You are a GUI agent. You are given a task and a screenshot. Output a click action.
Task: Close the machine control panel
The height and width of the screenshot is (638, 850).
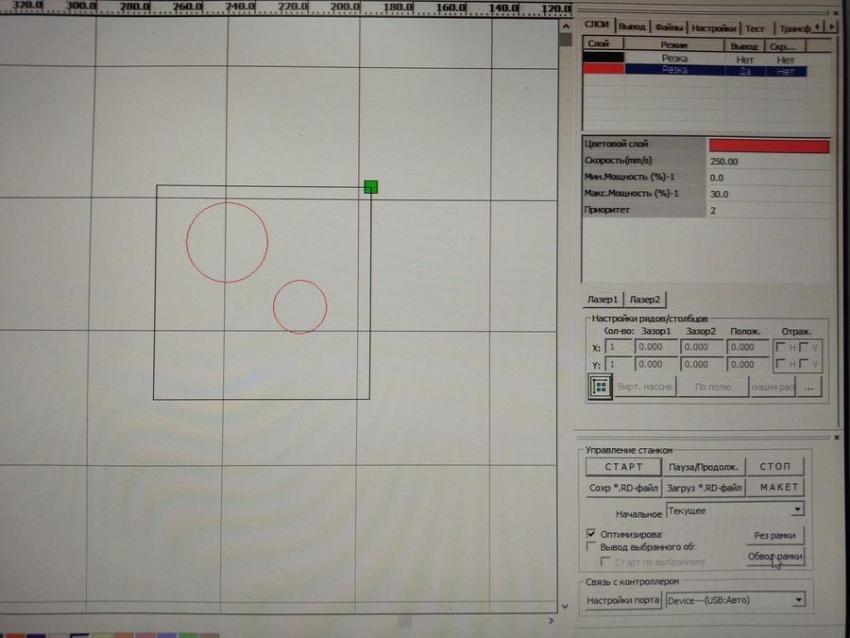pyautogui.click(x=835, y=436)
